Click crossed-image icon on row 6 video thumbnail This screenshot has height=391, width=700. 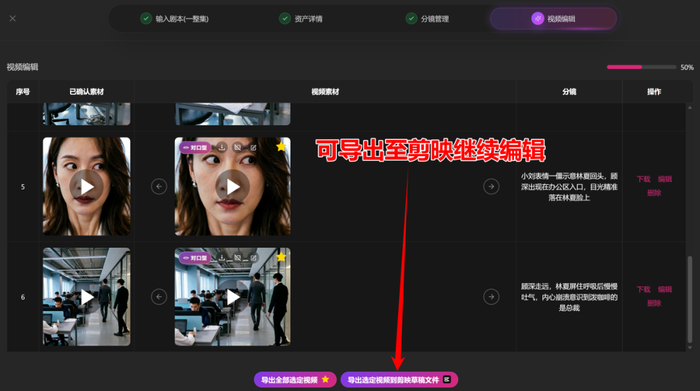238,258
